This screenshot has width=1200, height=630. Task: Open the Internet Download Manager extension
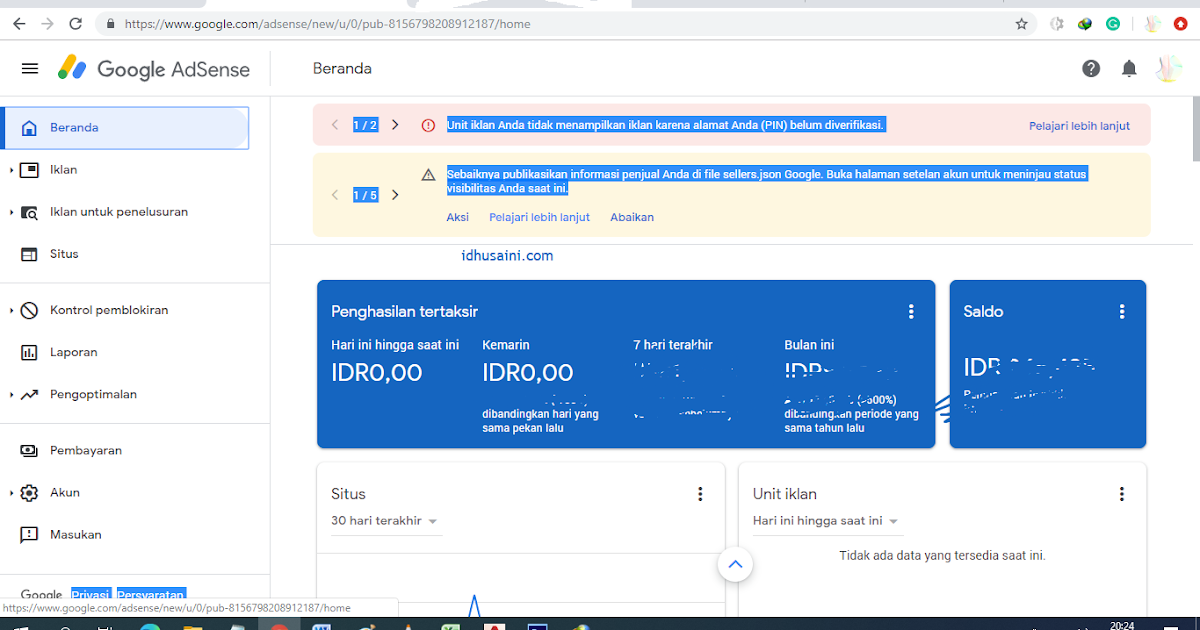(1085, 23)
